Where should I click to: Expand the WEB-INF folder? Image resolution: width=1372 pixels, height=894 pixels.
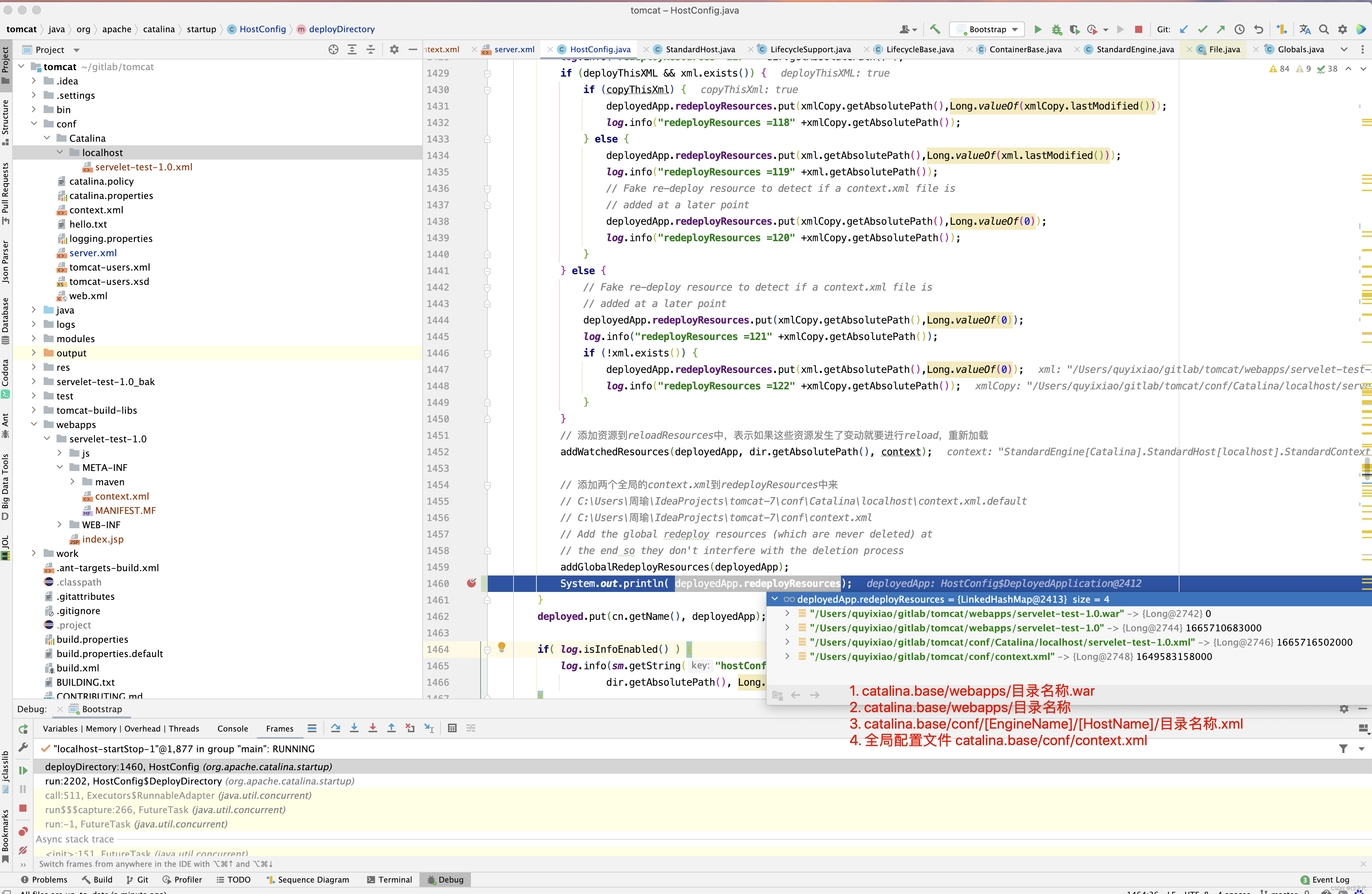click(59, 525)
